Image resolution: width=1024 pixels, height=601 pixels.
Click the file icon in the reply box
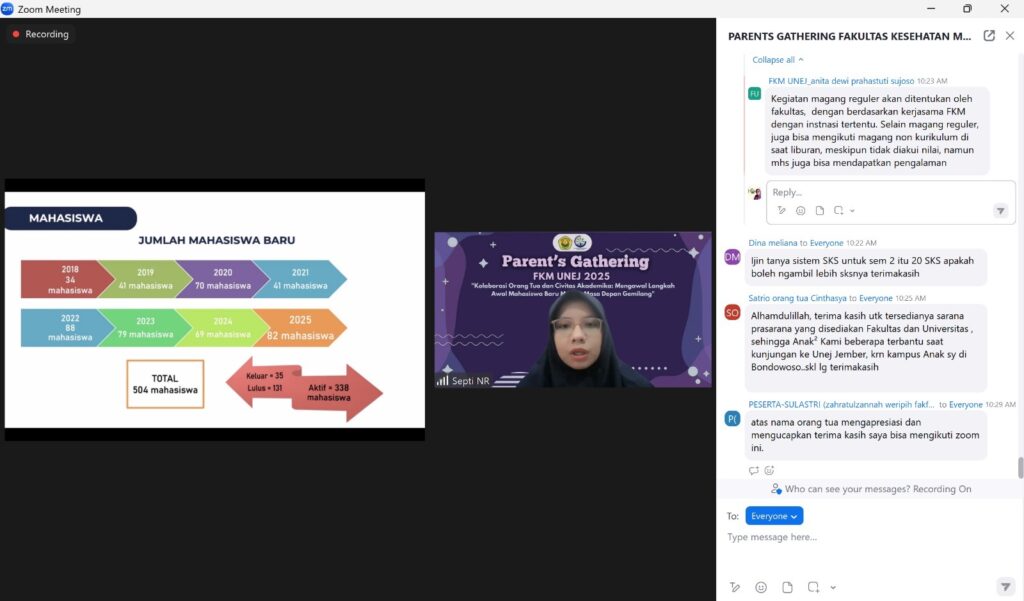[x=819, y=211]
